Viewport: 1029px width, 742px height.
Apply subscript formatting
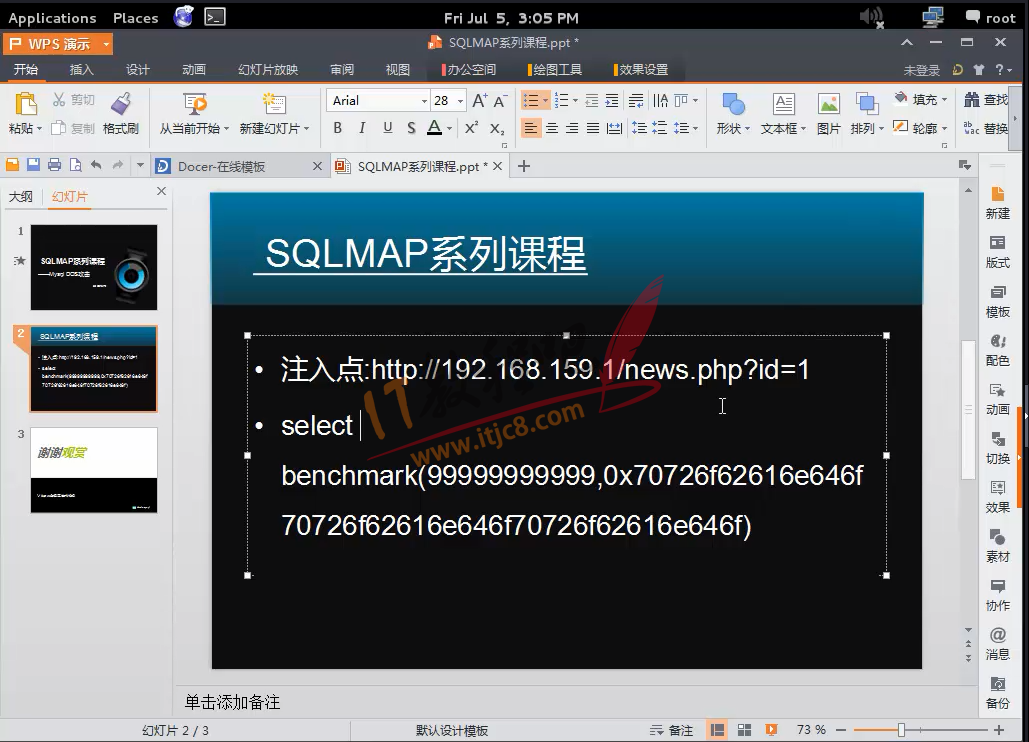pos(497,128)
